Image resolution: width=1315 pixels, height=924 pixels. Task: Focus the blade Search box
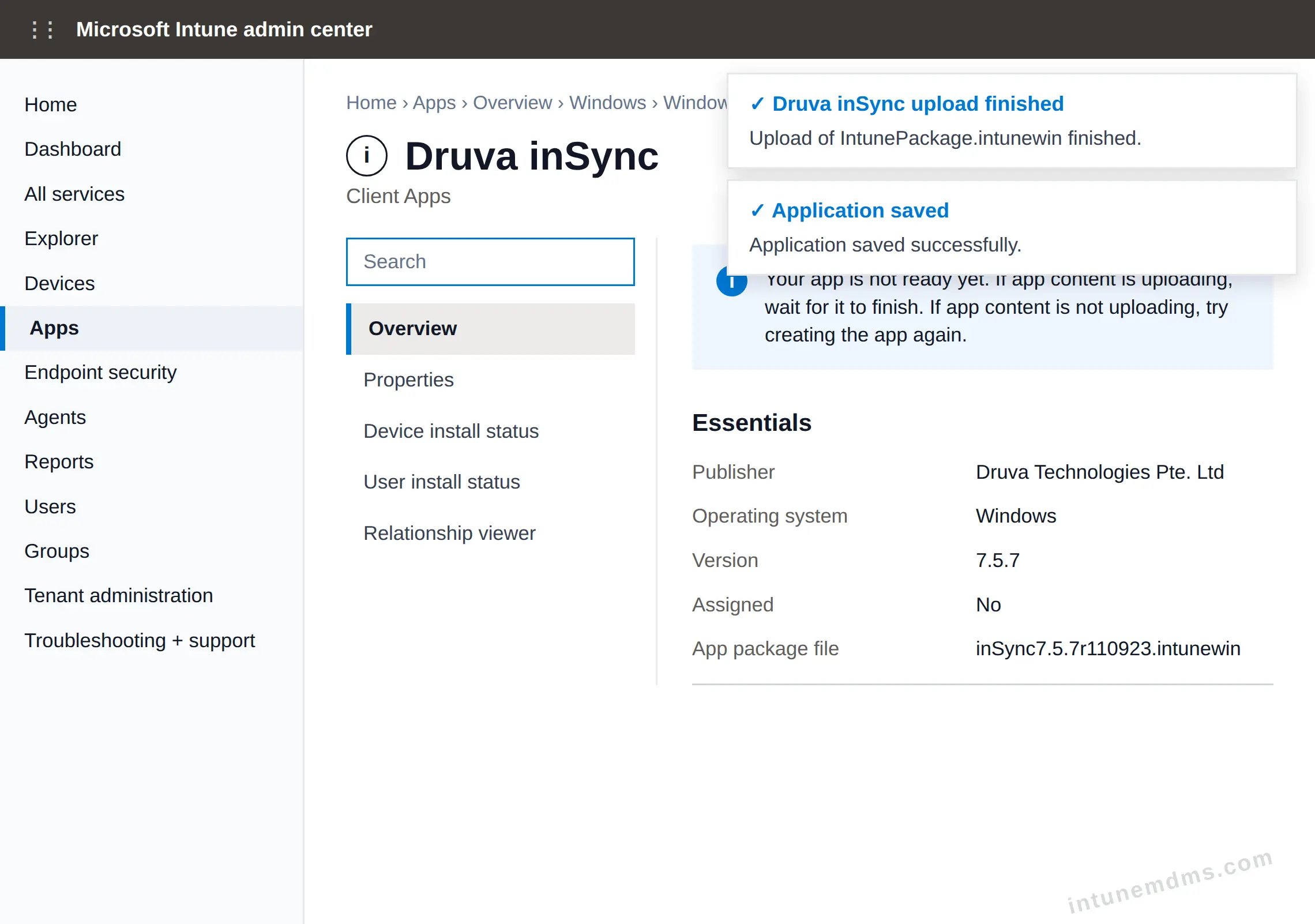(490, 261)
